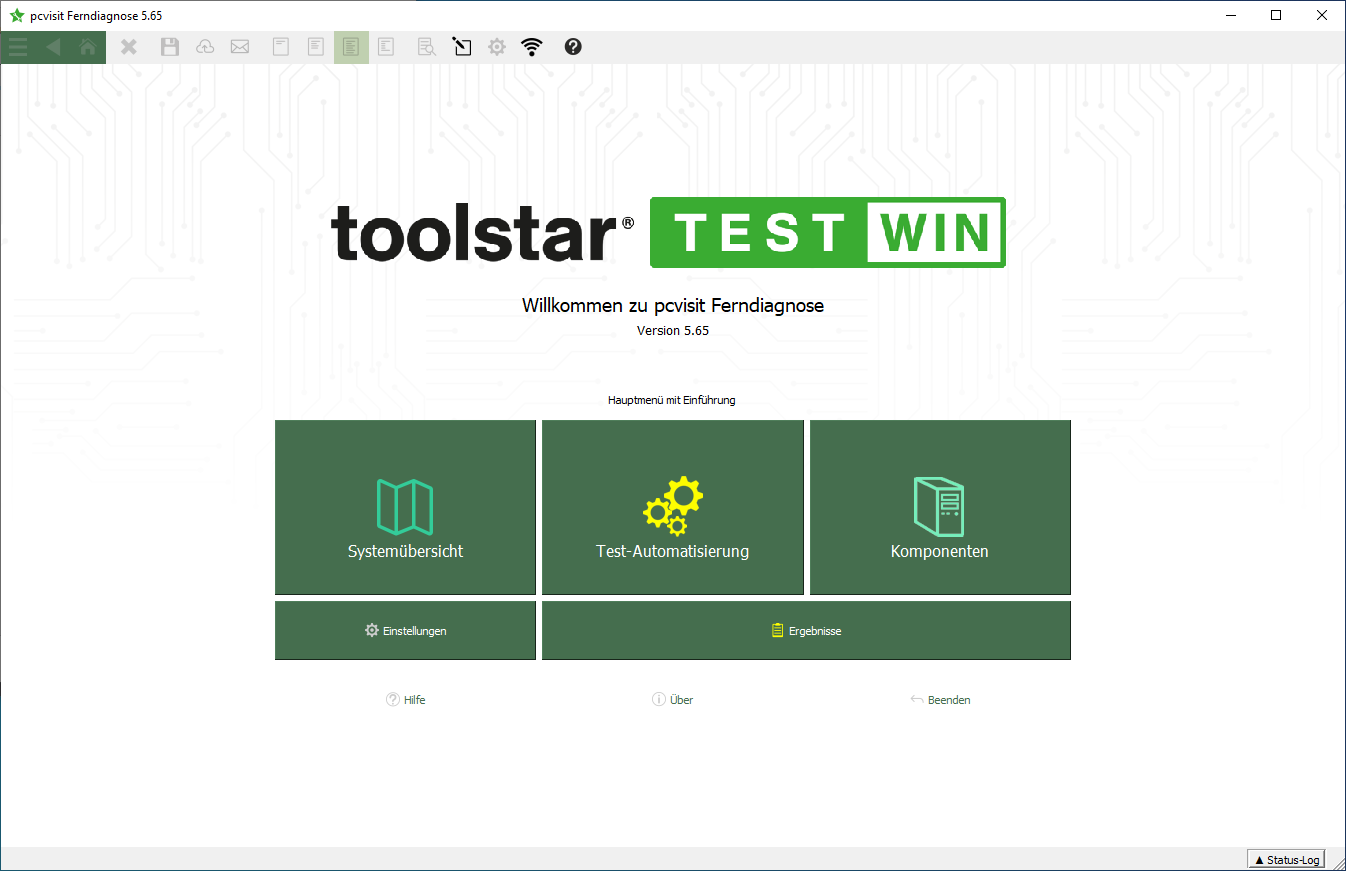Open the Ergebnisse results panel

[x=806, y=631]
